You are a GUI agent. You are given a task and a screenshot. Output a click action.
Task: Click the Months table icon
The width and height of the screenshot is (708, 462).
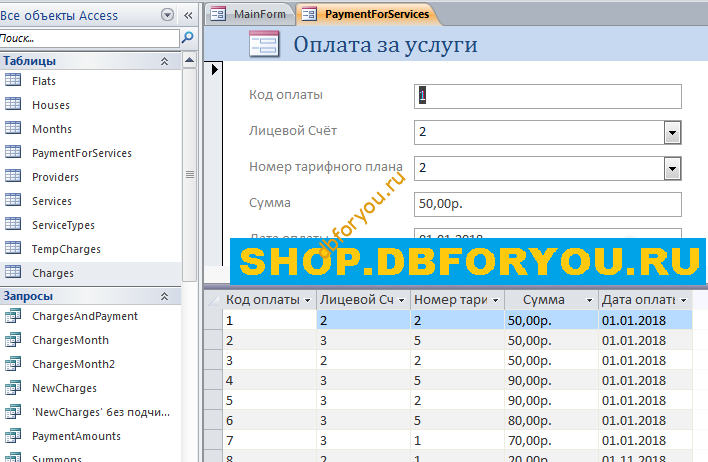tap(13, 128)
